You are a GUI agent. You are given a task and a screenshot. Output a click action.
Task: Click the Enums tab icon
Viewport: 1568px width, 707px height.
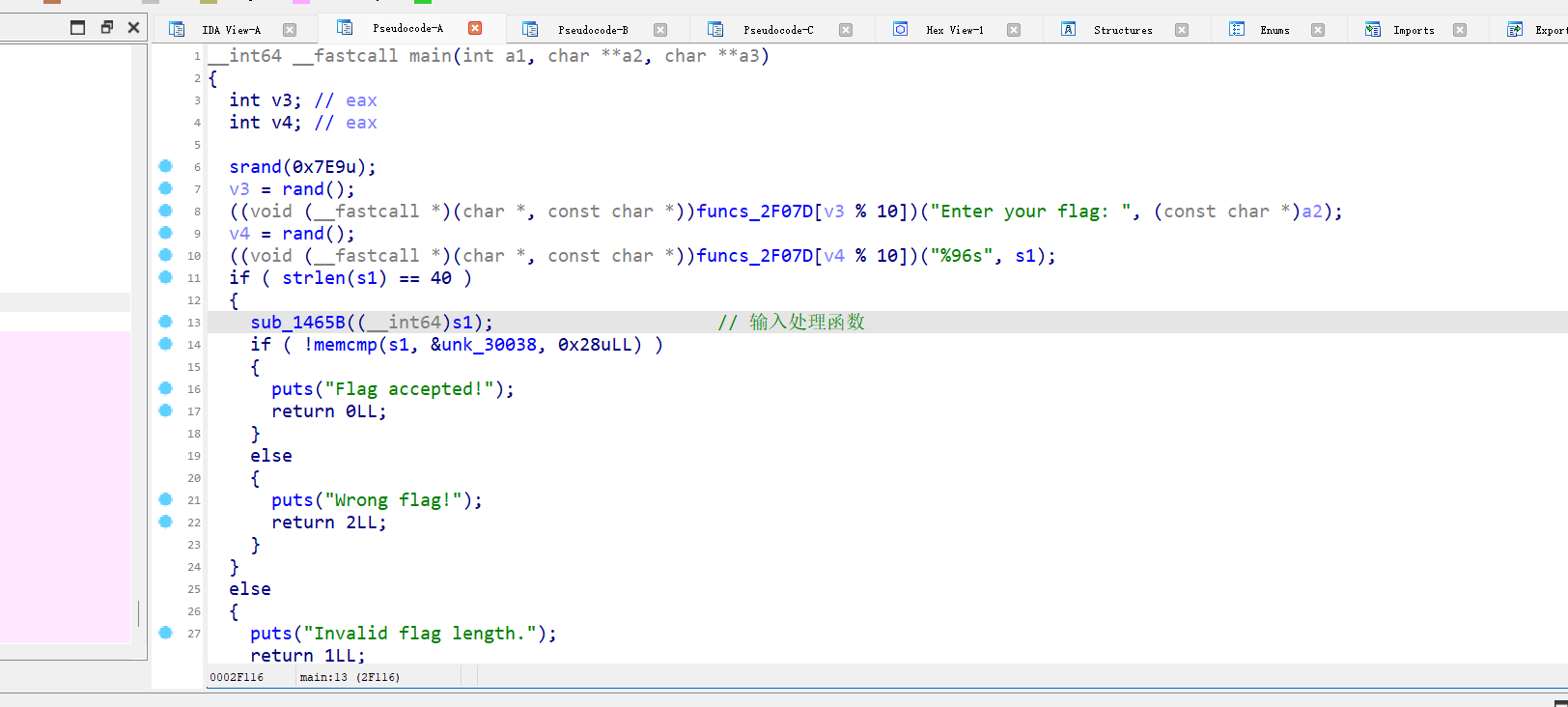[1236, 29]
